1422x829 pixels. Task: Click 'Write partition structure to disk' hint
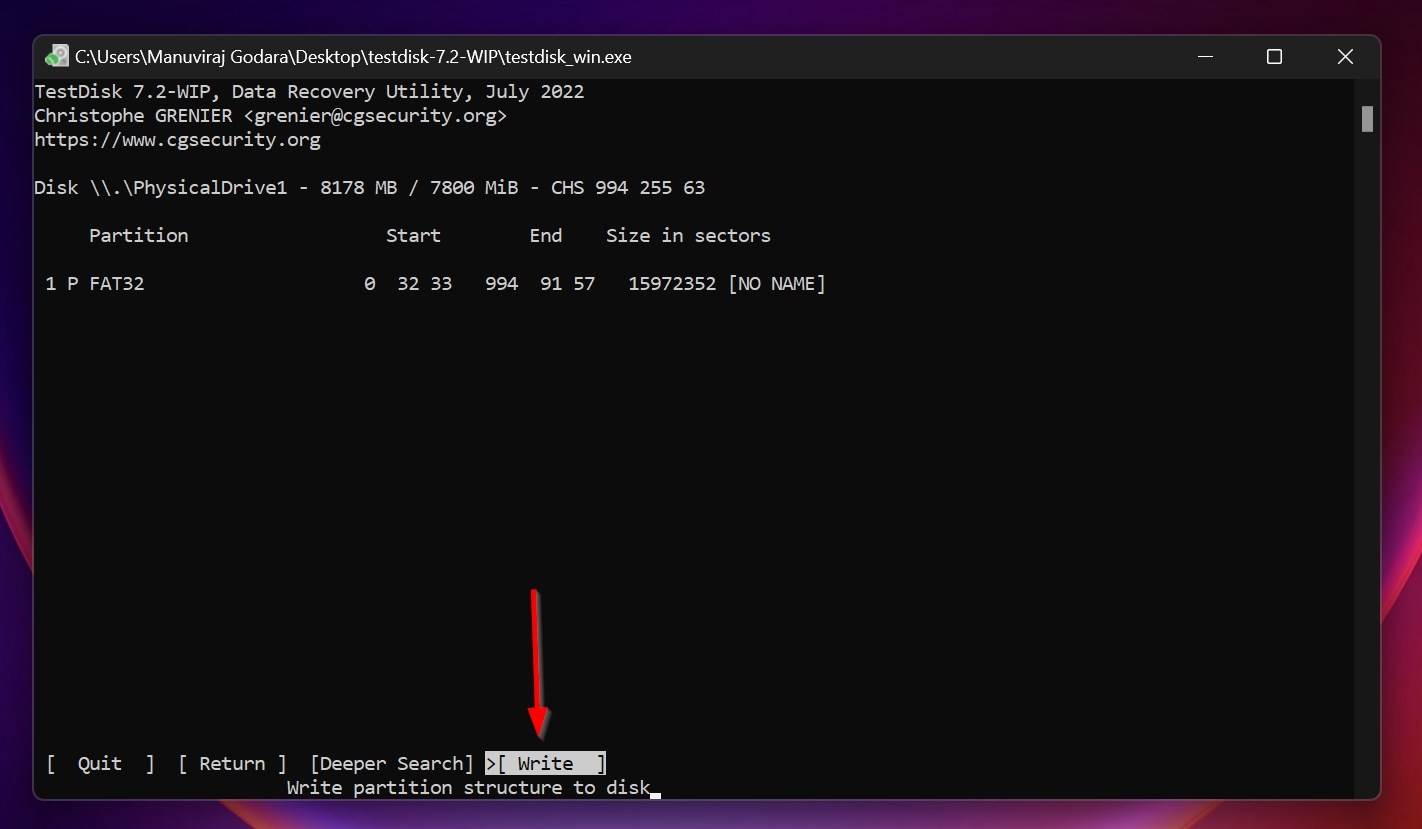pos(468,788)
